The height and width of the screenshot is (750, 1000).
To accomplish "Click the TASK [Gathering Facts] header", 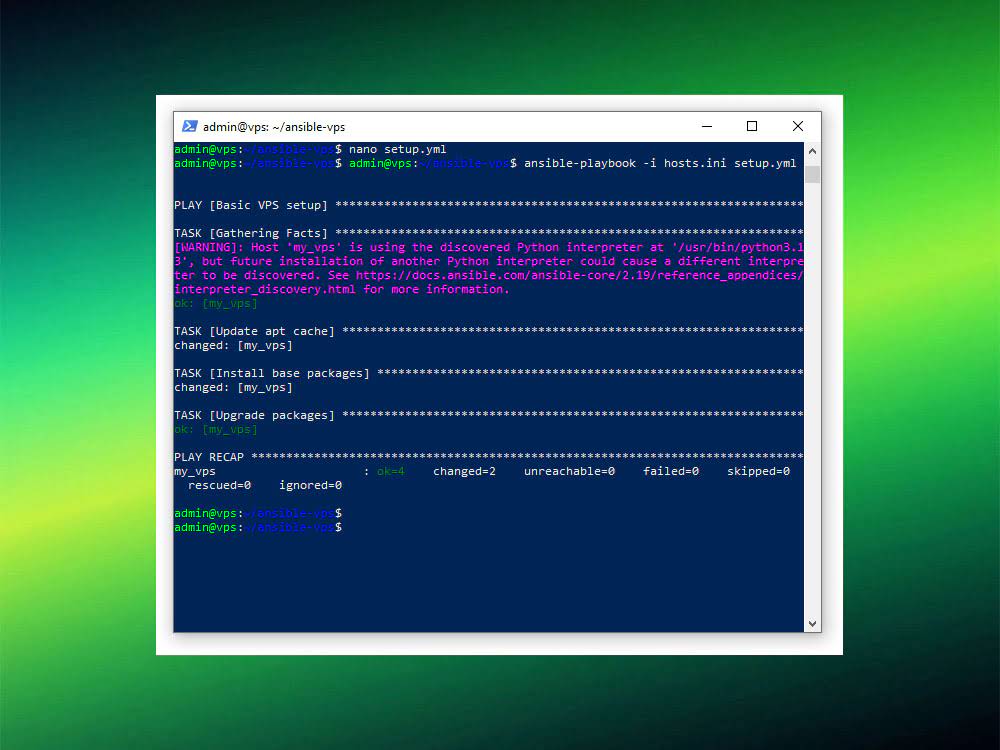I will pyautogui.click(x=248, y=232).
